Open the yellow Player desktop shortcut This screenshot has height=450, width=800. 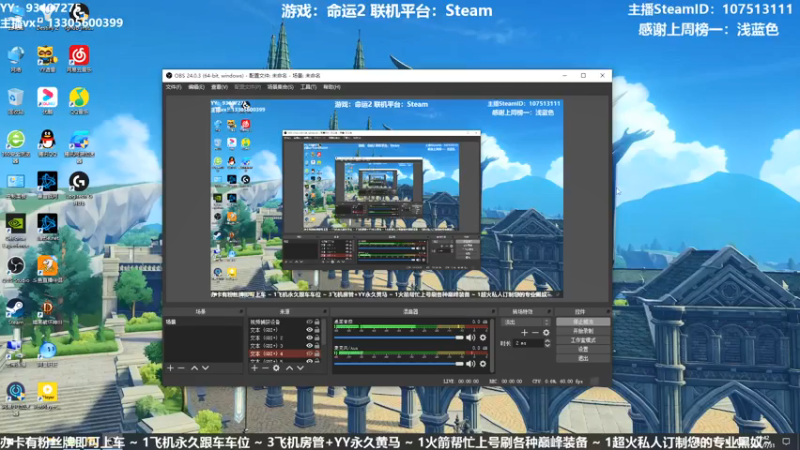coord(47,396)
